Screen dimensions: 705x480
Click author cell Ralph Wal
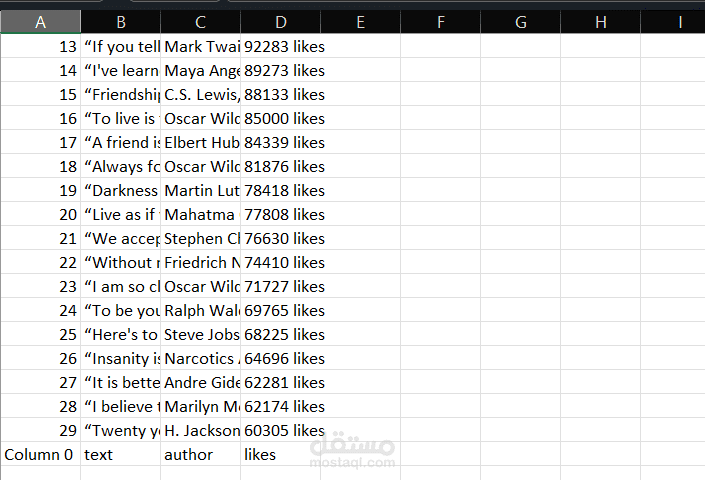coord(201,310)
